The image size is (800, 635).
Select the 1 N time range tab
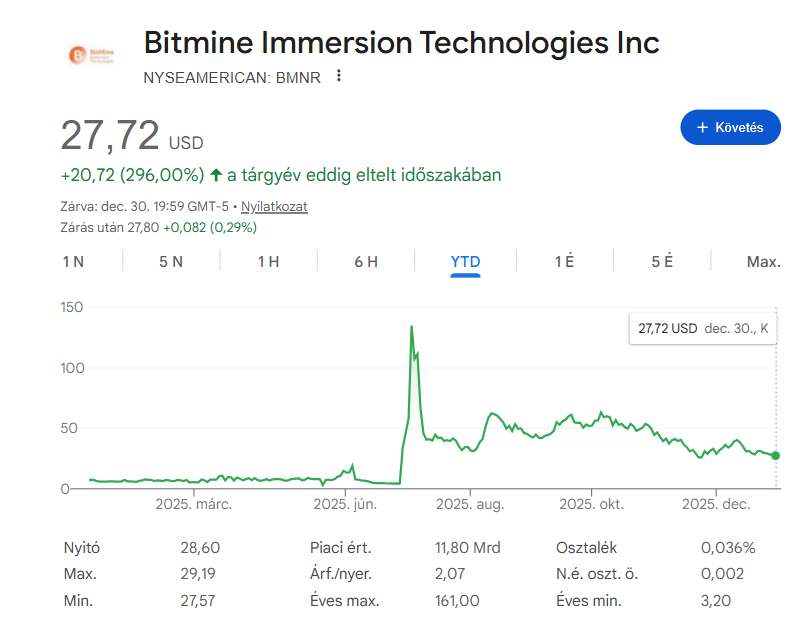point(73,262)
